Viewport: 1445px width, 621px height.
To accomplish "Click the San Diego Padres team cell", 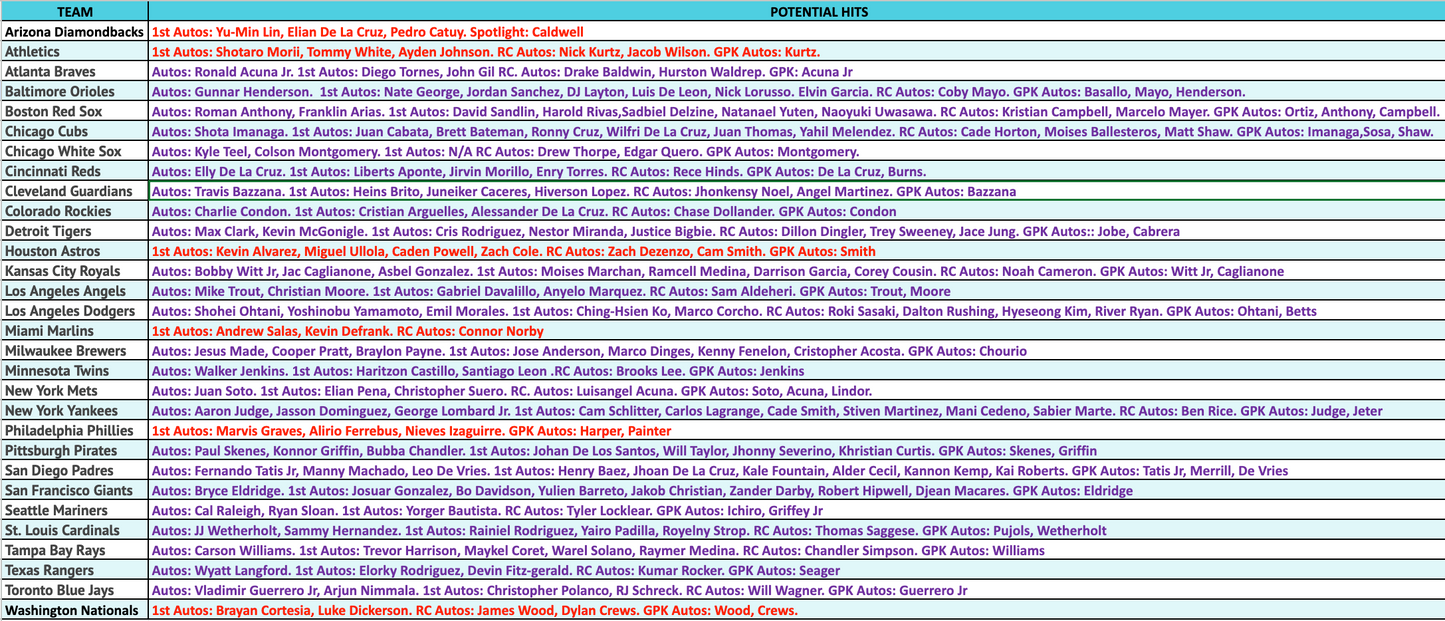I will click(74, 471).
